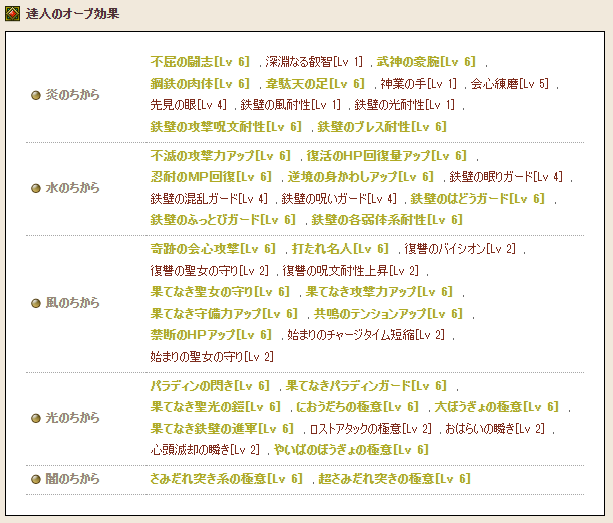This screenshot has width=613, height=523.
Task: Click 打たれ名人[Lv 6]
Action: pyautogui.click(x=340, y=249)
